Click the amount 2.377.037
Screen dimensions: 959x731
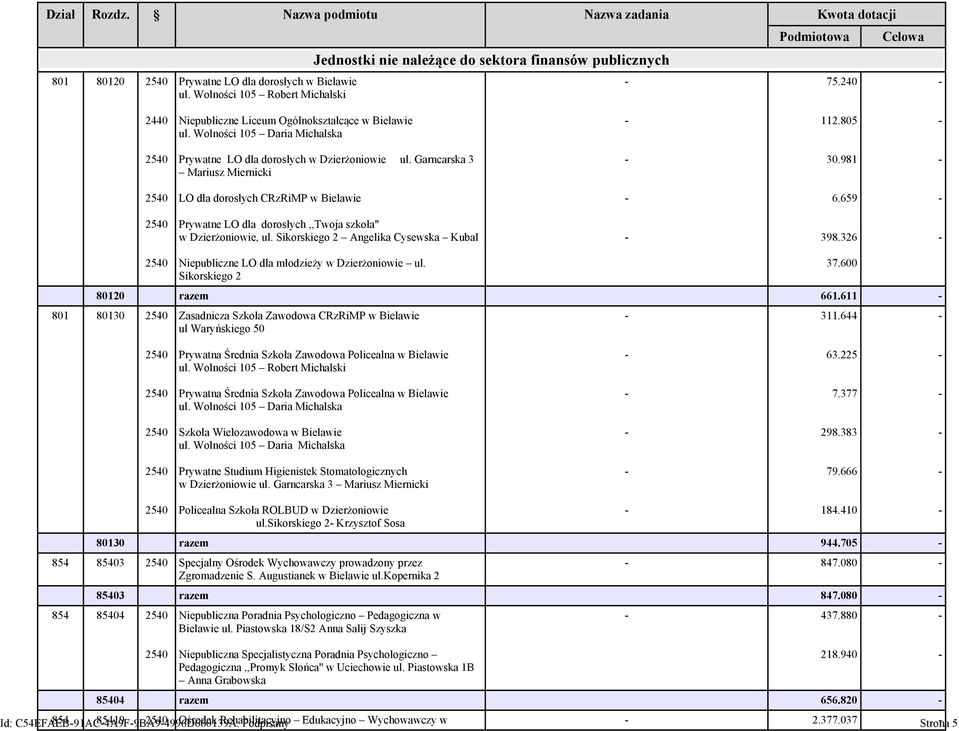[x=835, y=720]
